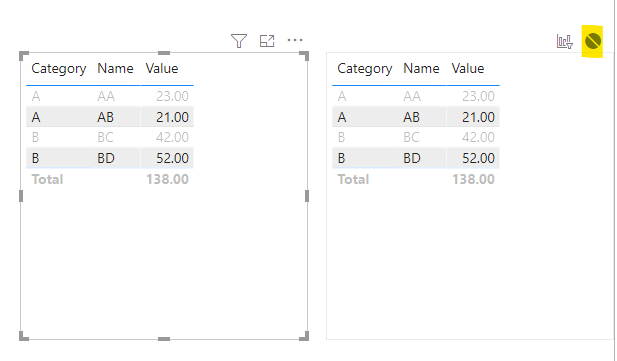Click 21.00 value in left table
This screenshot has height=361, width=617.
(172, 117)
